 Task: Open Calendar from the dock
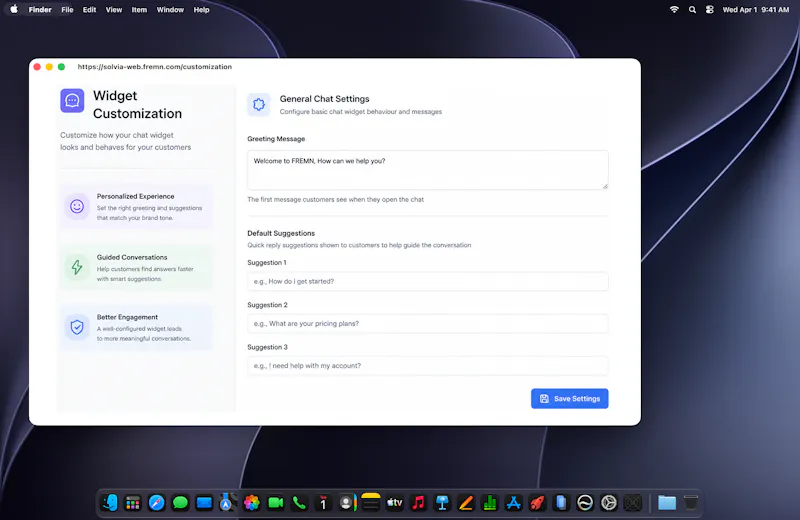tap(323, 503)
